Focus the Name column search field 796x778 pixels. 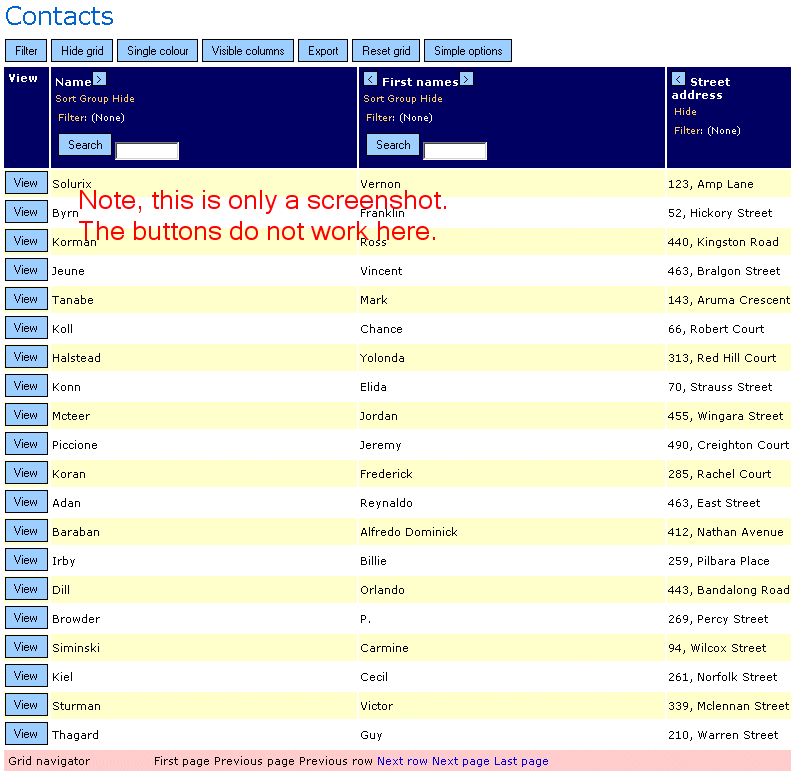pos(147,151)
